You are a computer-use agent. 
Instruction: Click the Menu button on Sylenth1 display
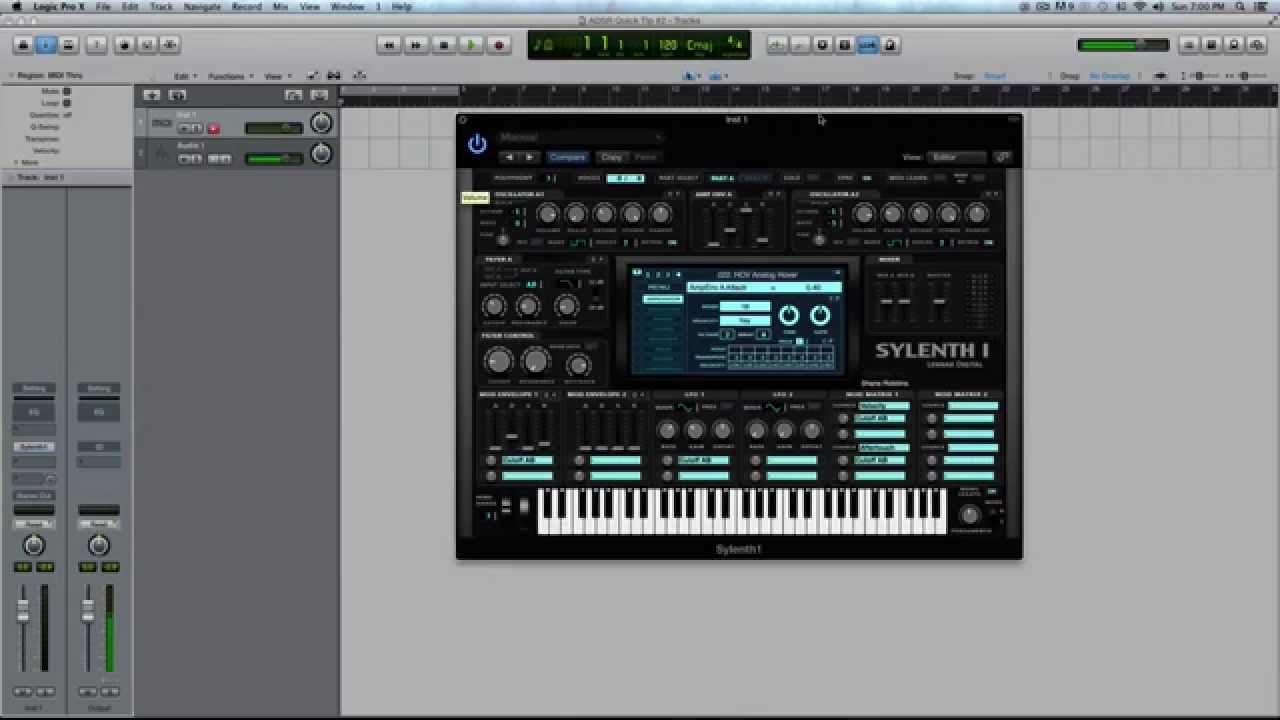659,287
